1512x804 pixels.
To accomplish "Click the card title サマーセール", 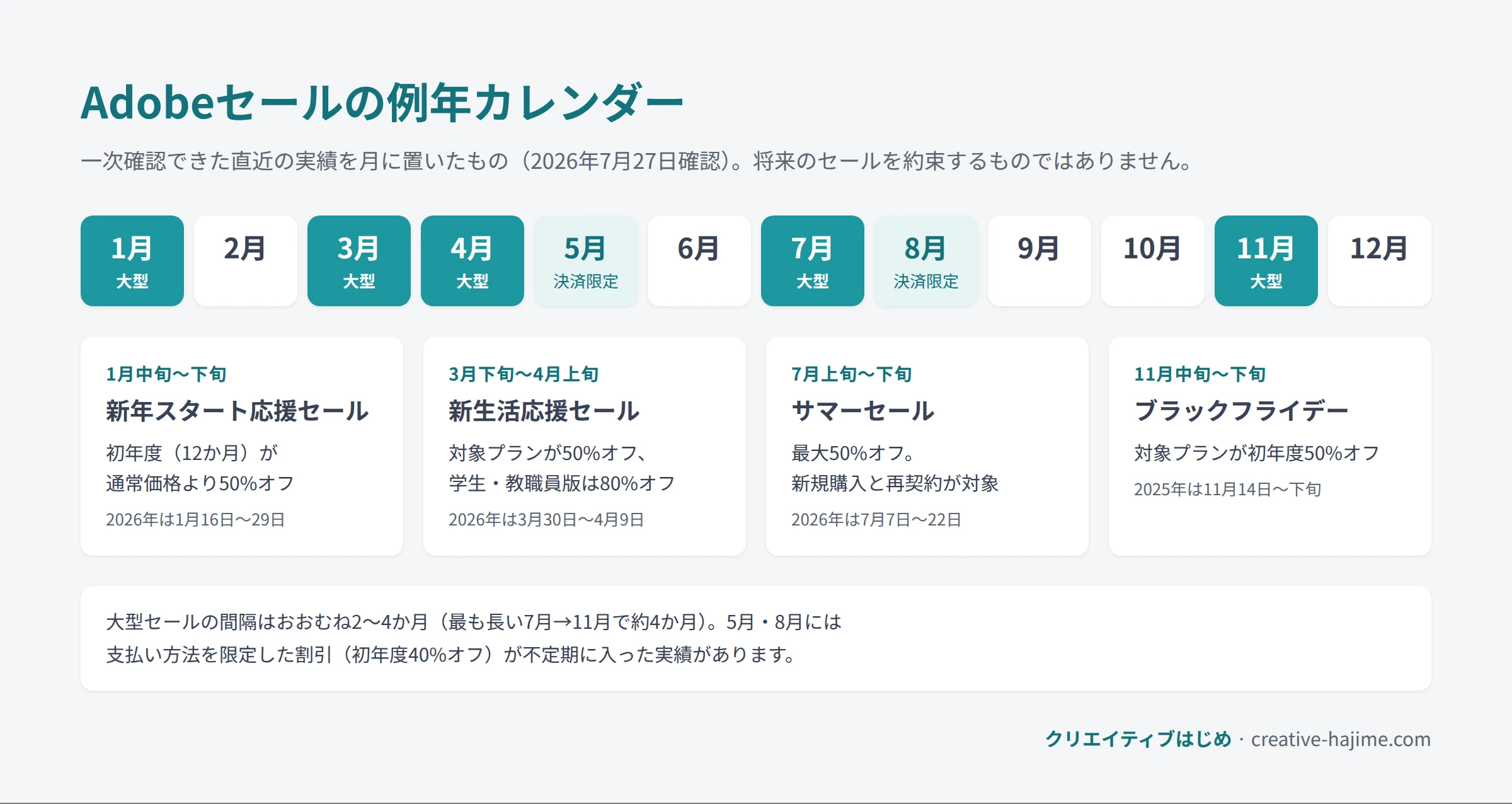I will tap(863, 411).
